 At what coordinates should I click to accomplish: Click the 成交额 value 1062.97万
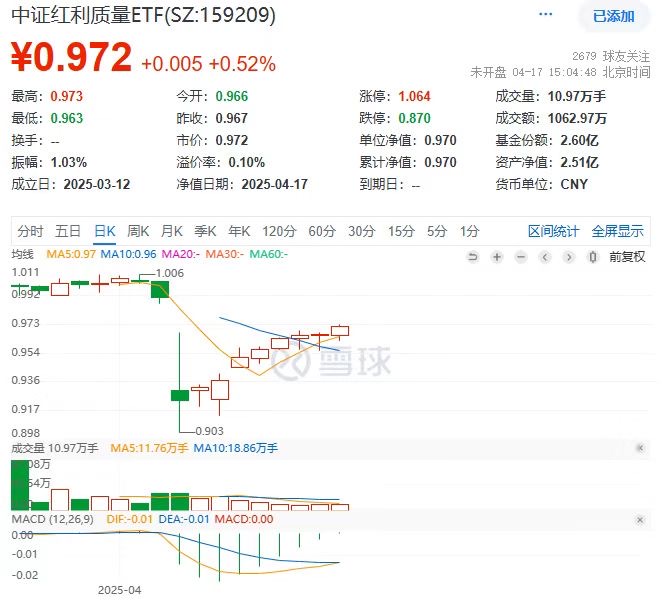click(x=577, y=118)
